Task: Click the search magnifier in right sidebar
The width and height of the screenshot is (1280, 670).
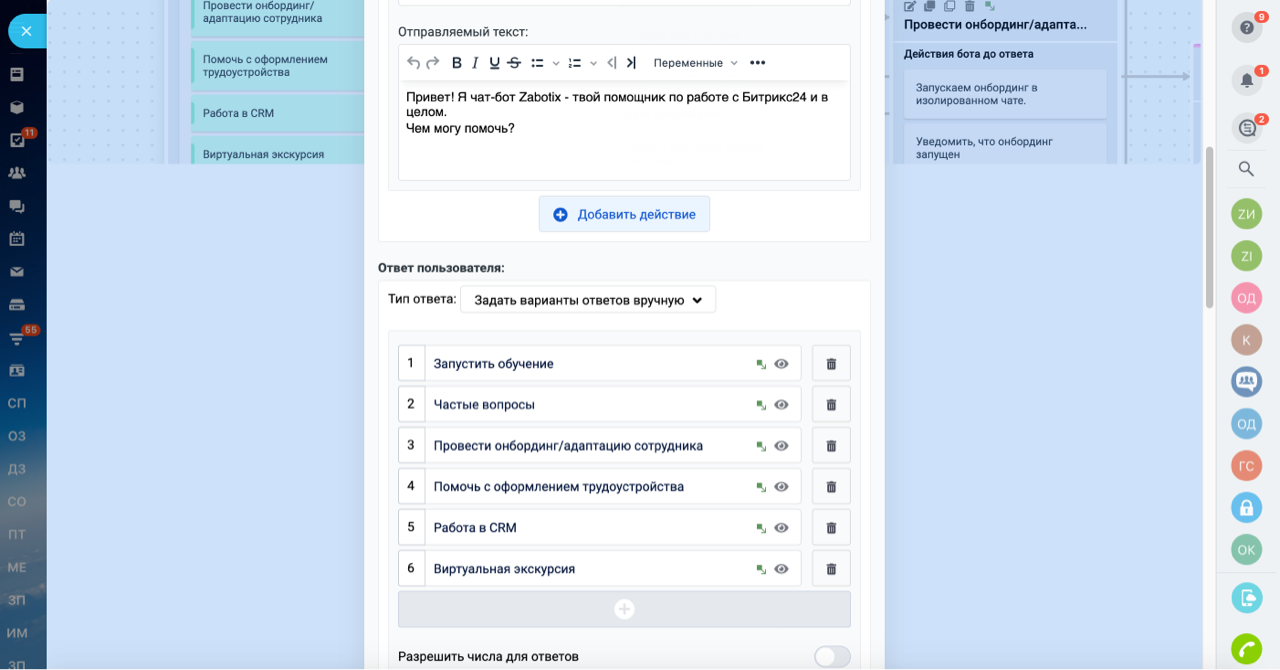Action: click(x=1246, y=169)
